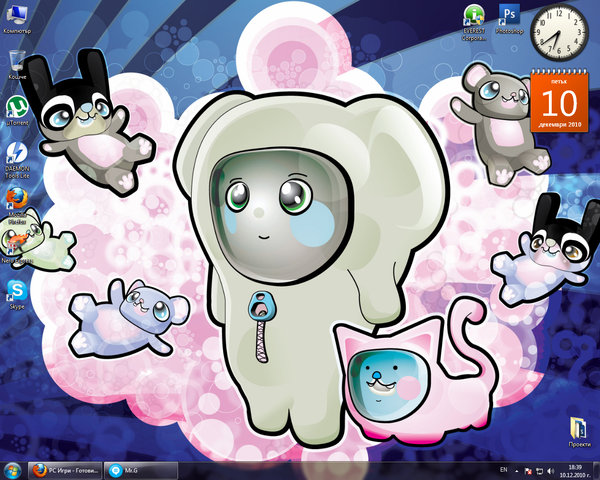
Task: Open the Photoshop desktop shortcut
Action: click(x=509, y=20)
